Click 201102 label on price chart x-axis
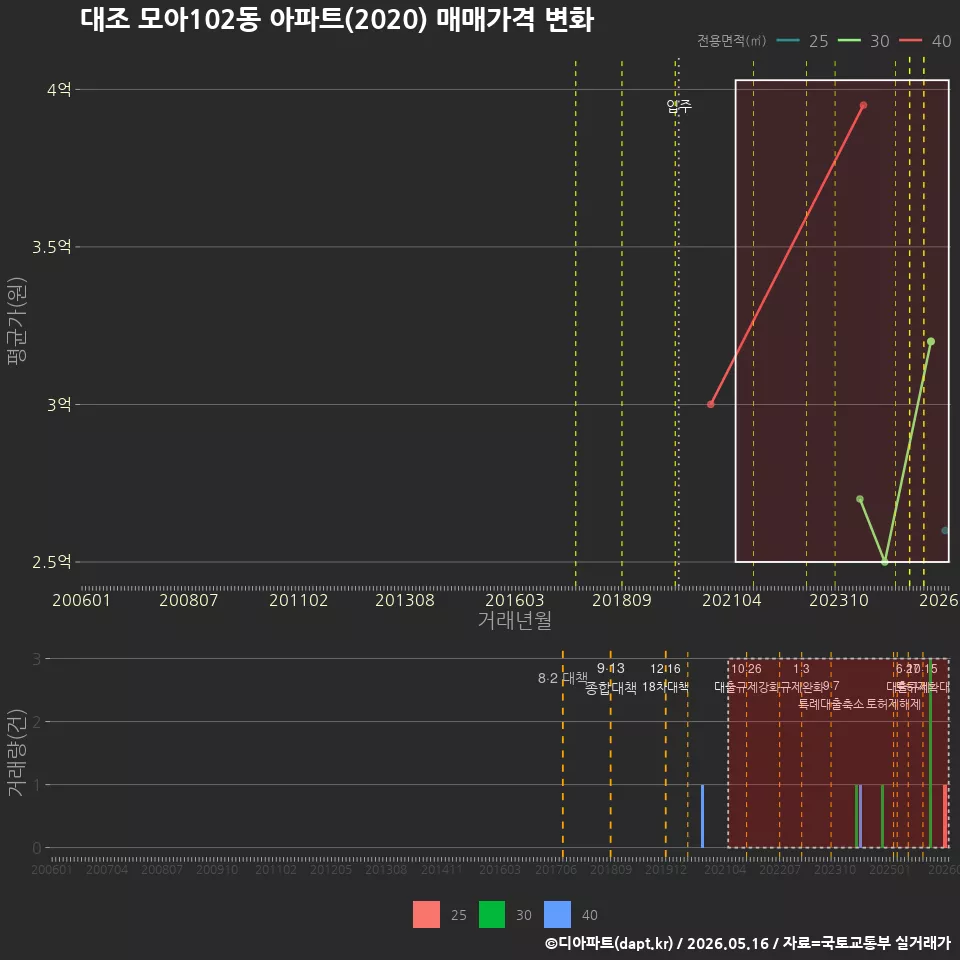 pos(299,600)
